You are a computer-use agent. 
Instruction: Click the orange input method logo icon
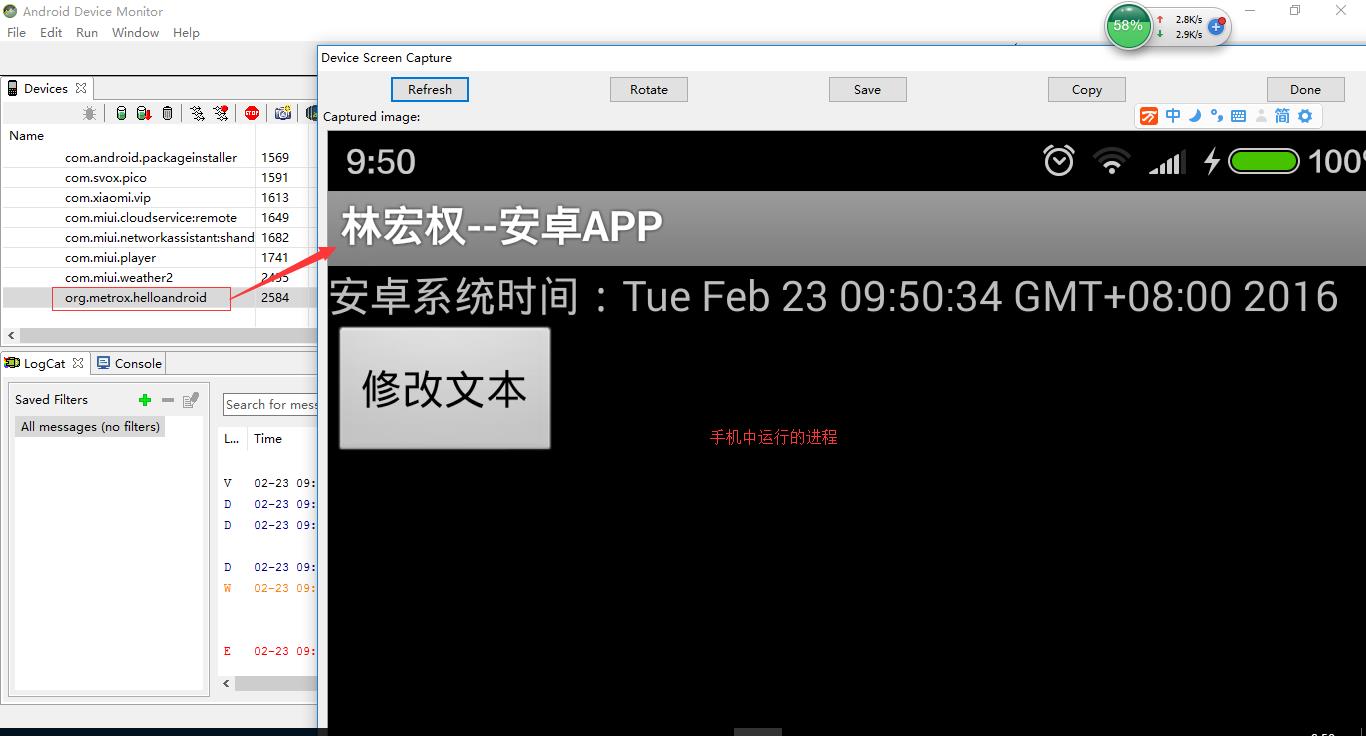[x=1149, y=116]
